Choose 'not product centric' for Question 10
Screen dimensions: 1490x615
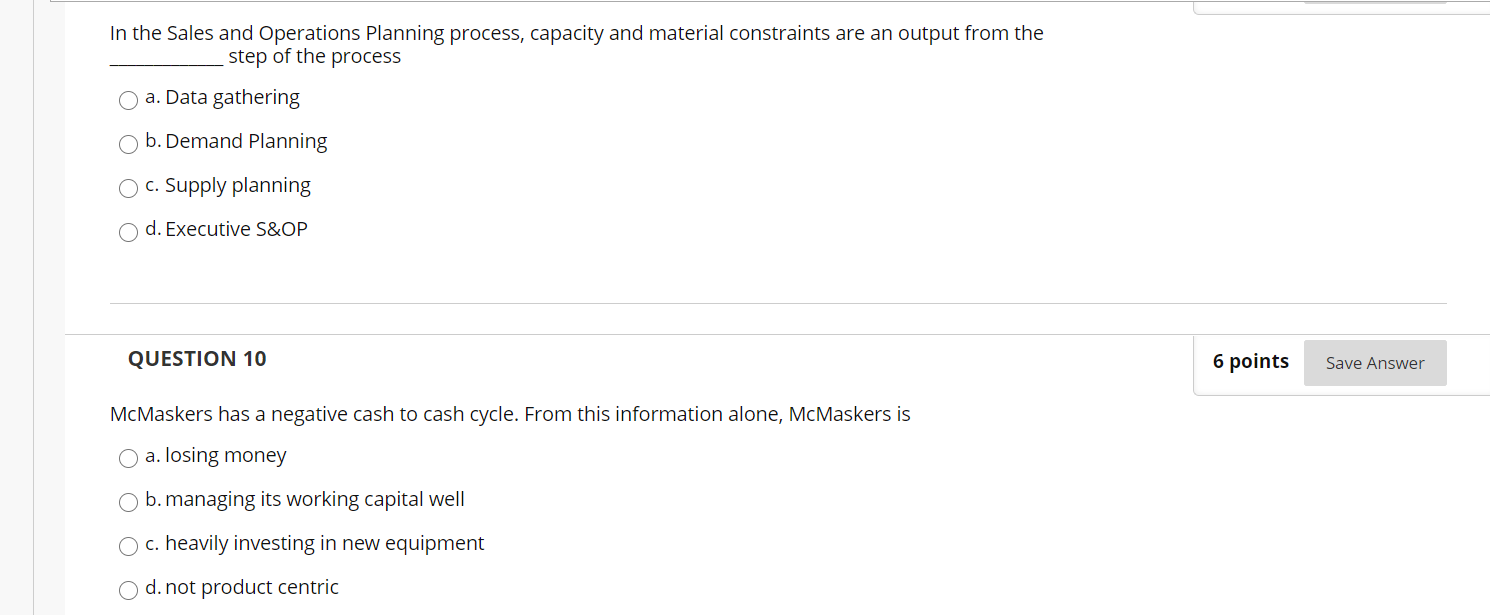click(128, 590)
